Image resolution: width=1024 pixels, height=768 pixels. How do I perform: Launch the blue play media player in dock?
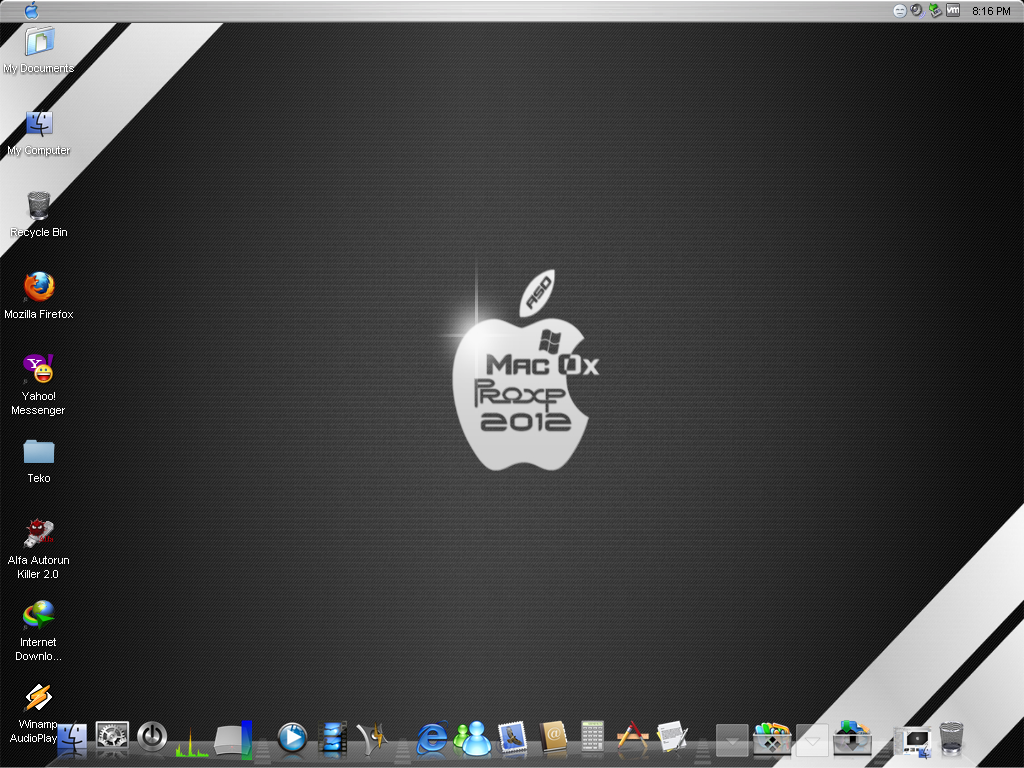[x=292, y=738]
